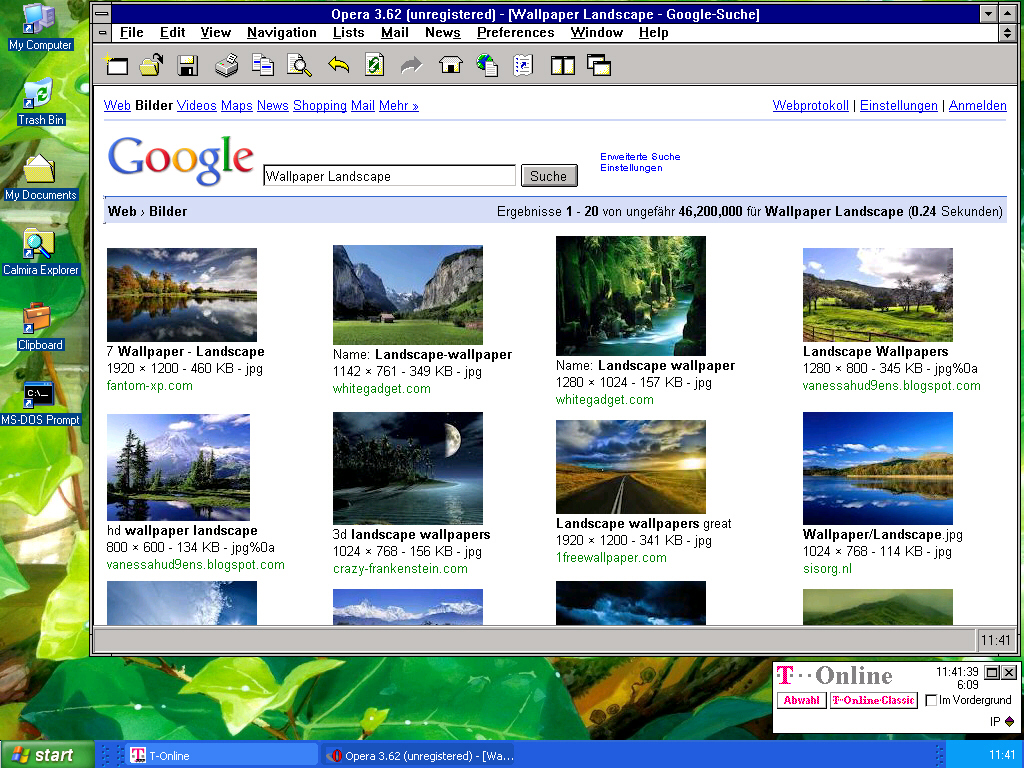The width and height of the screenshot is (1024, 768).
Task: Click the Abwahl button in T-Online
Action: click(x=801, y=700)
